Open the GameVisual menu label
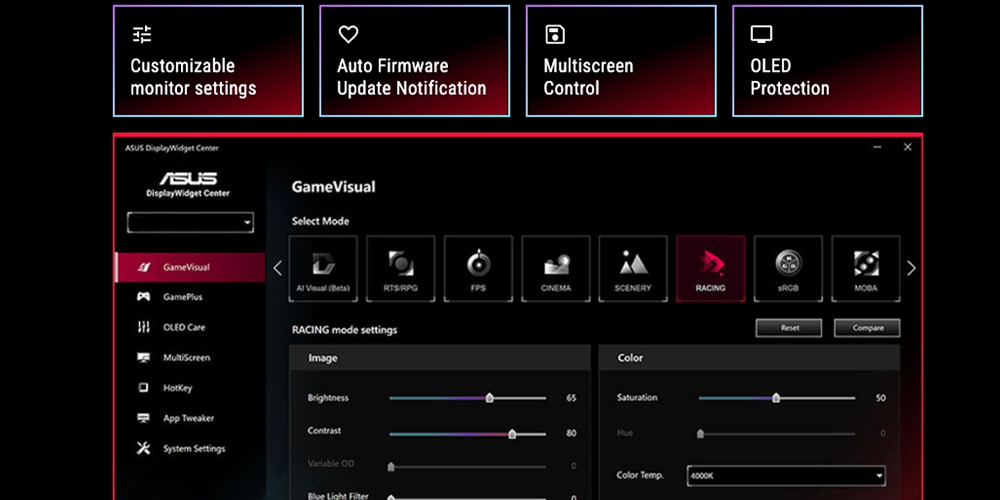The image size is (1000, 500). coord(186,267)
